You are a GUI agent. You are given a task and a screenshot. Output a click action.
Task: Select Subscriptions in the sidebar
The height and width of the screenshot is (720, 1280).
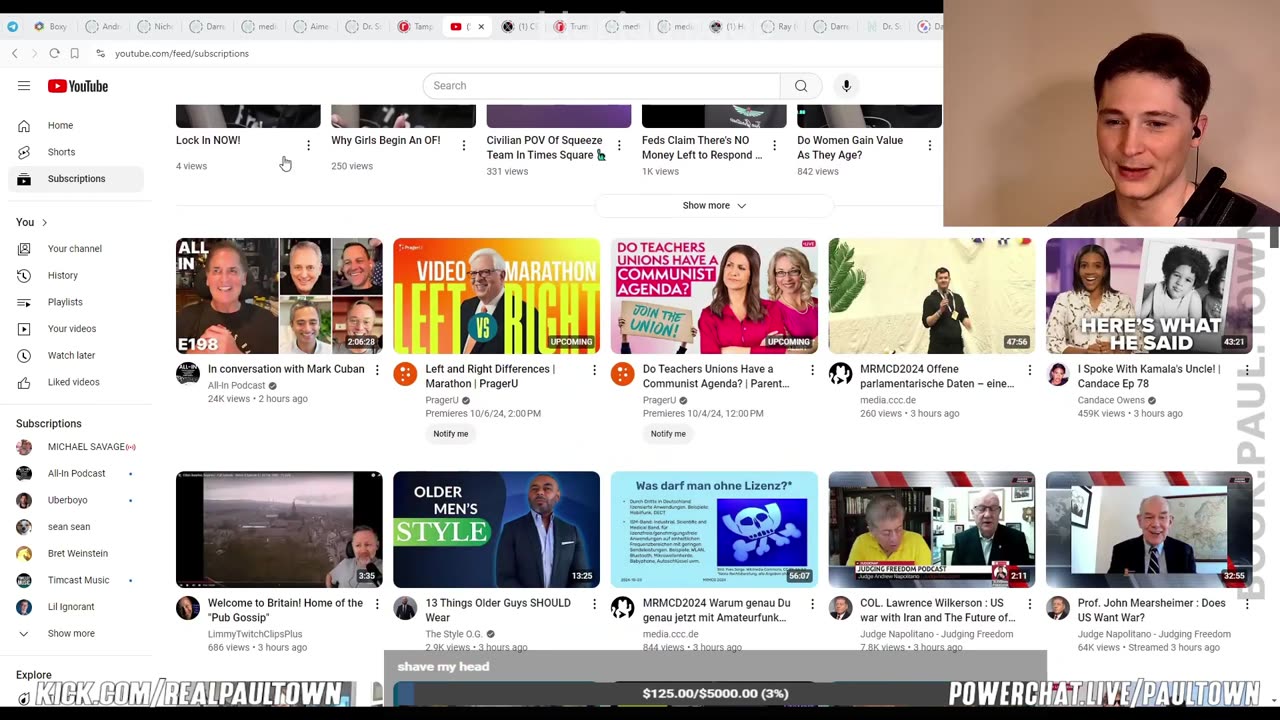[x=76, y=179]
